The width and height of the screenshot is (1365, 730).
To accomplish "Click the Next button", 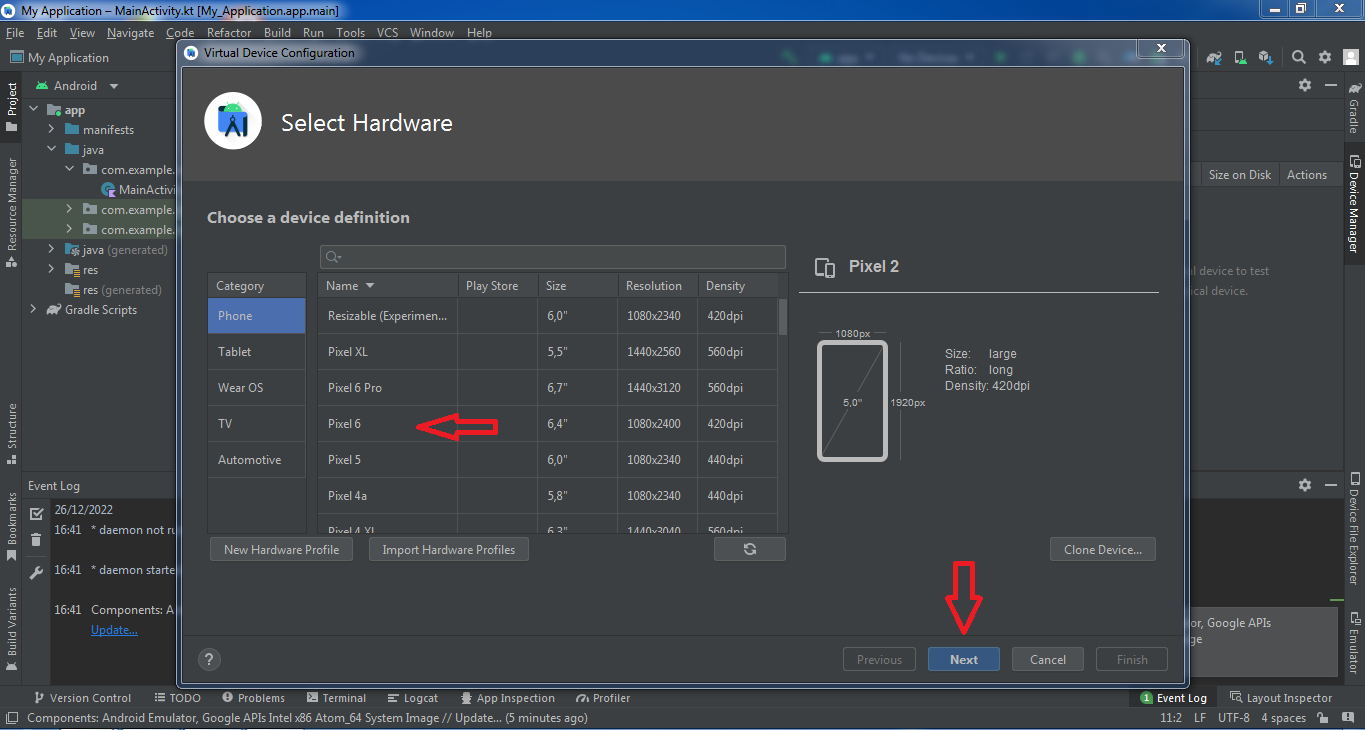I will coord(964,659).
